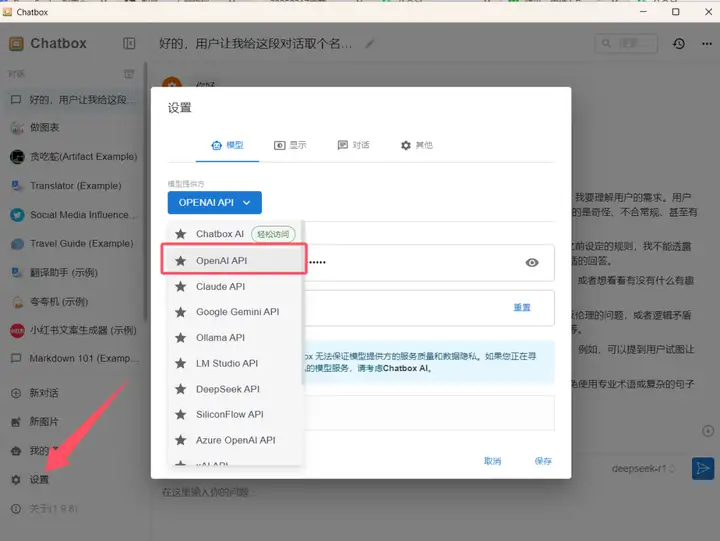This screenshot has height=541, width=720.
Task: Open the 关于 about entry
Action: point(73,508)
